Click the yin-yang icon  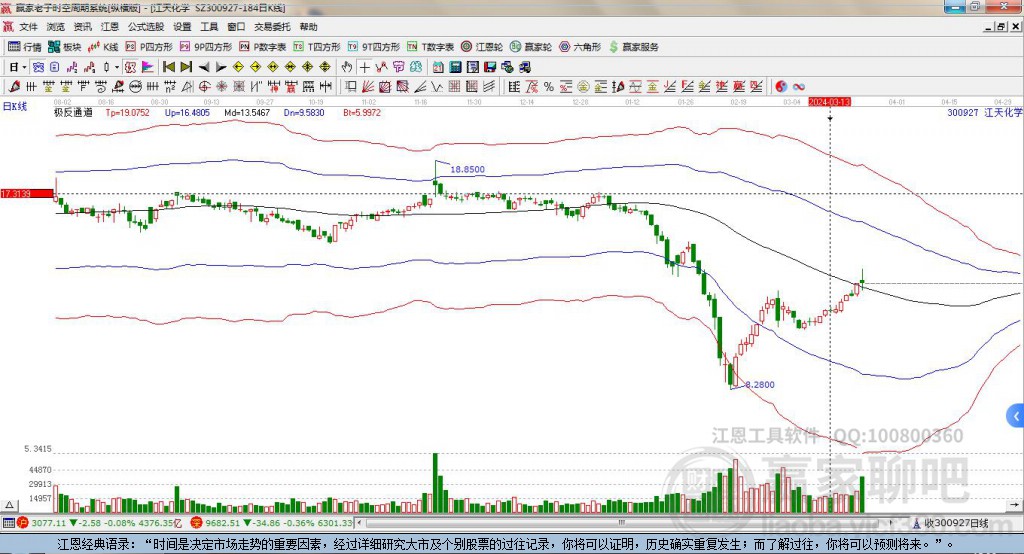tap(781, 86)
